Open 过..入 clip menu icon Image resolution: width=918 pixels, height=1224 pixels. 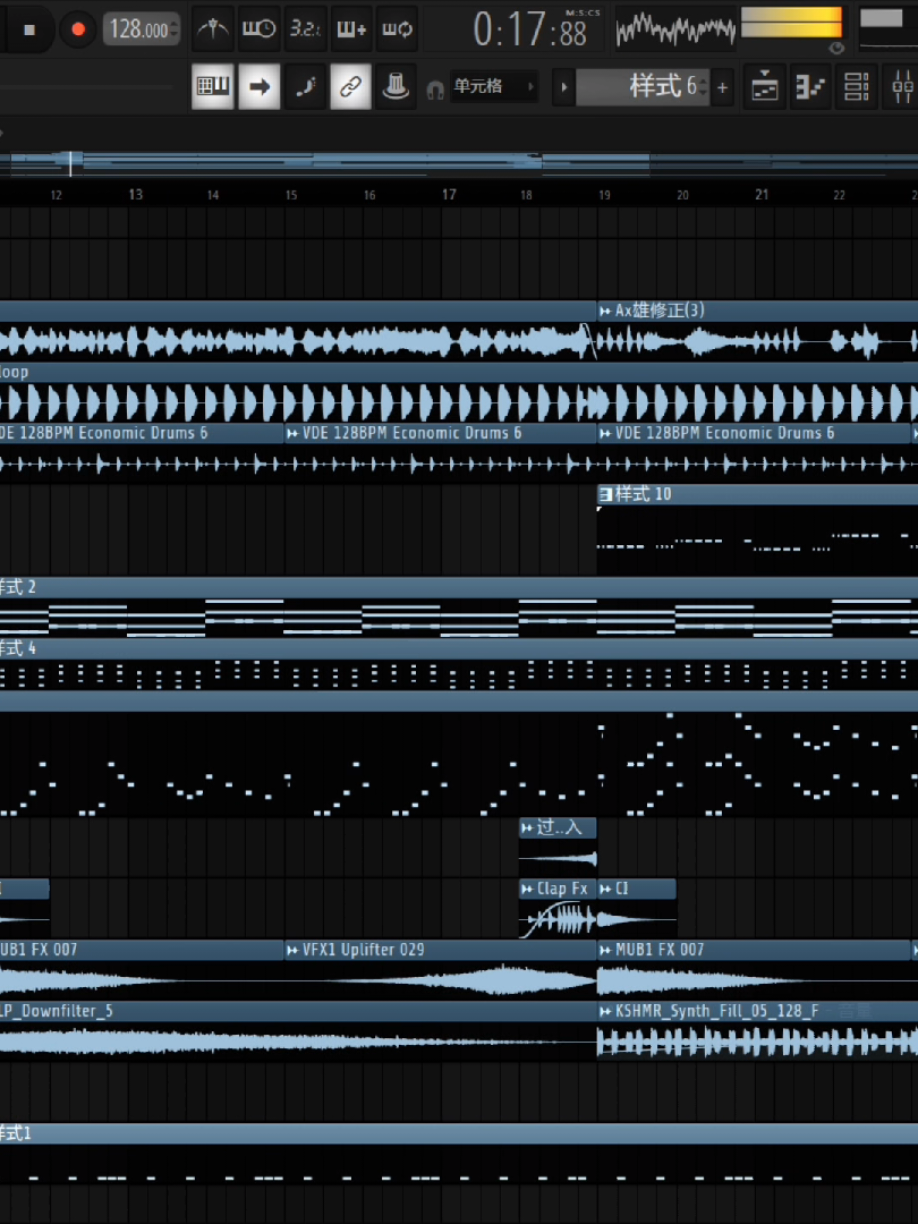pos(527,828)
